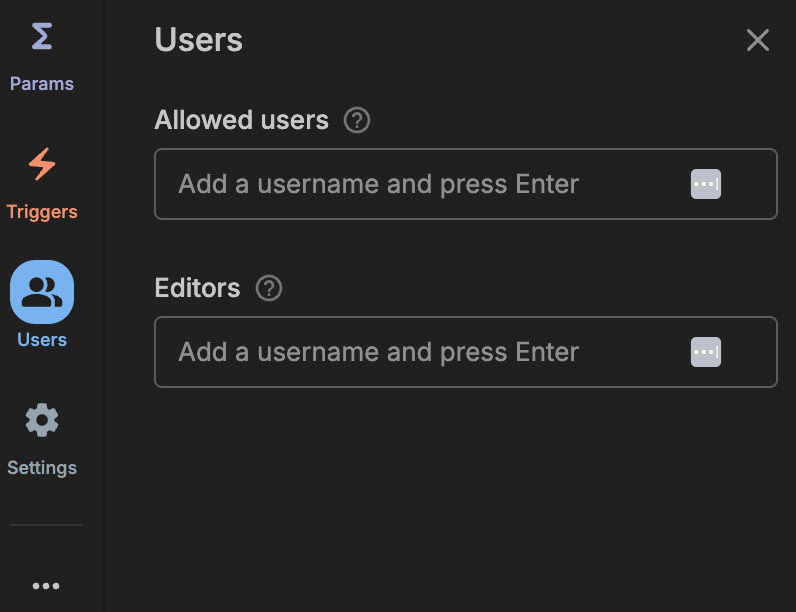Screen dimensions: 796x612
Task: Show help for Editors
Action: click(269, 288)
